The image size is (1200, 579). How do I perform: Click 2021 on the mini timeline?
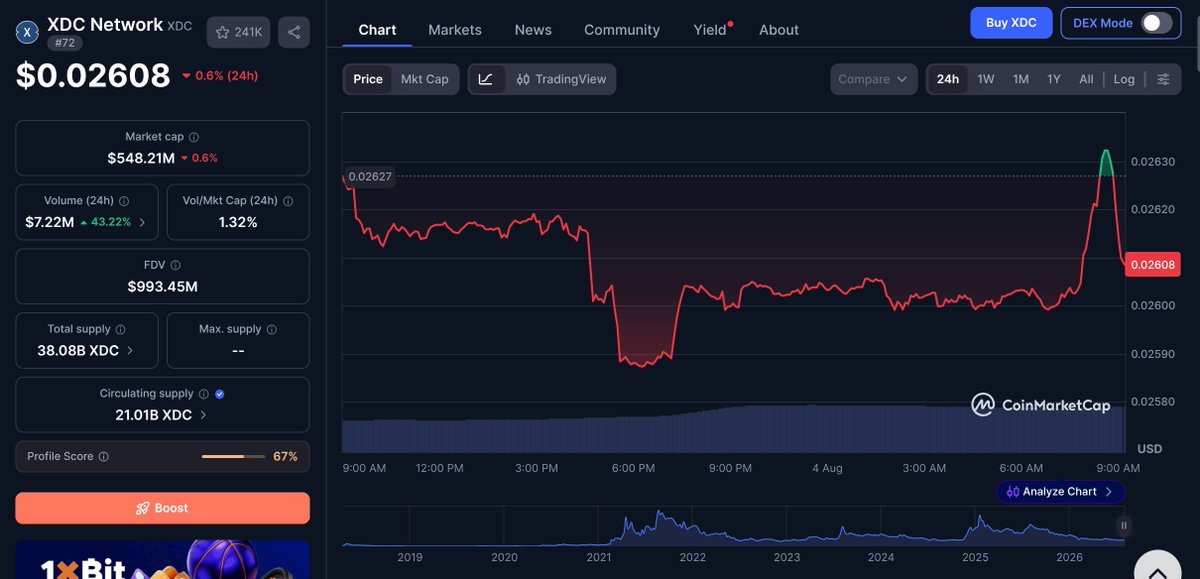tap(598, 557)
